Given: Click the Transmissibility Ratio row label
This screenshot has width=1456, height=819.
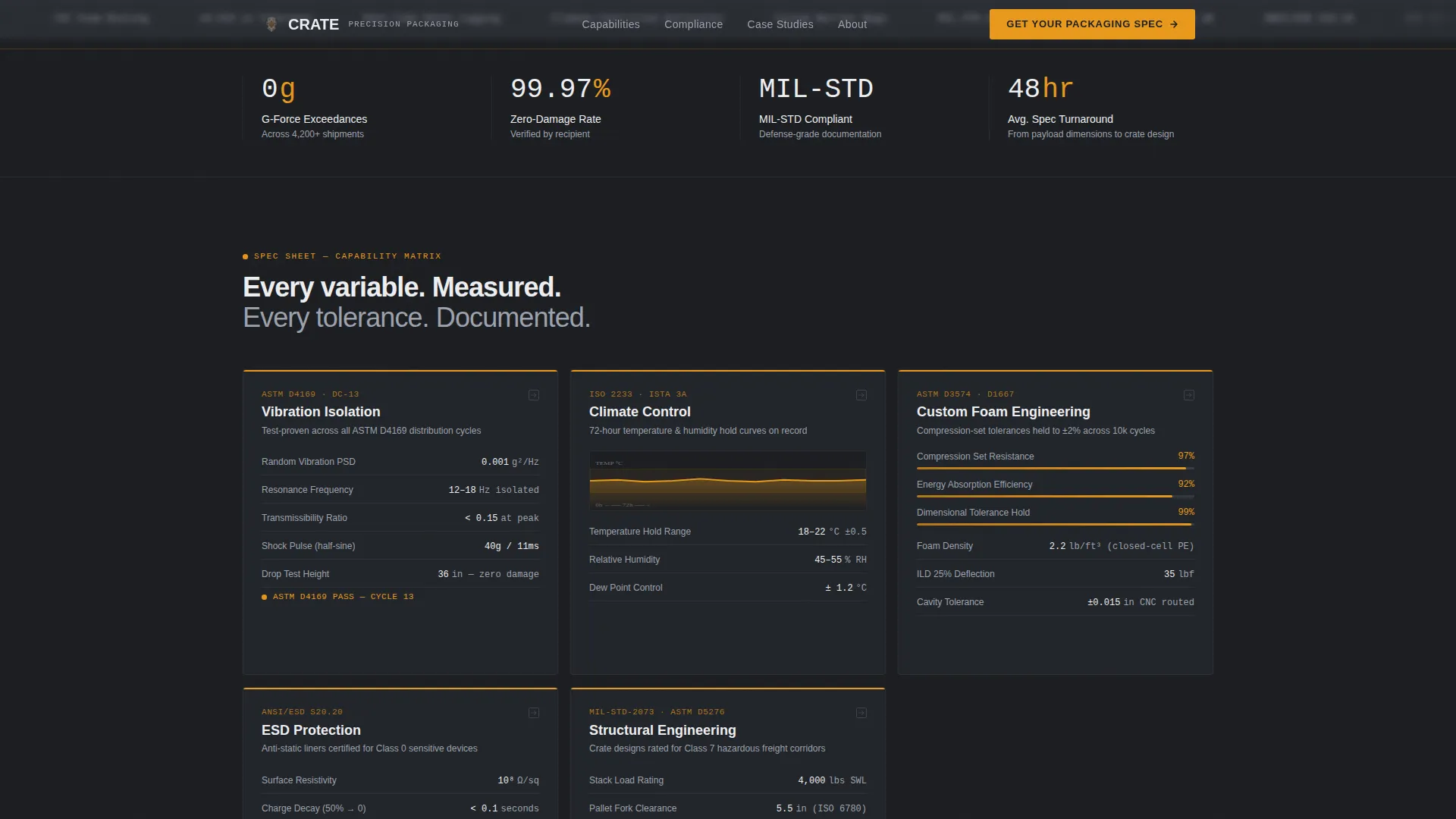Looking at the screenshot, I should tap(304, 518).
